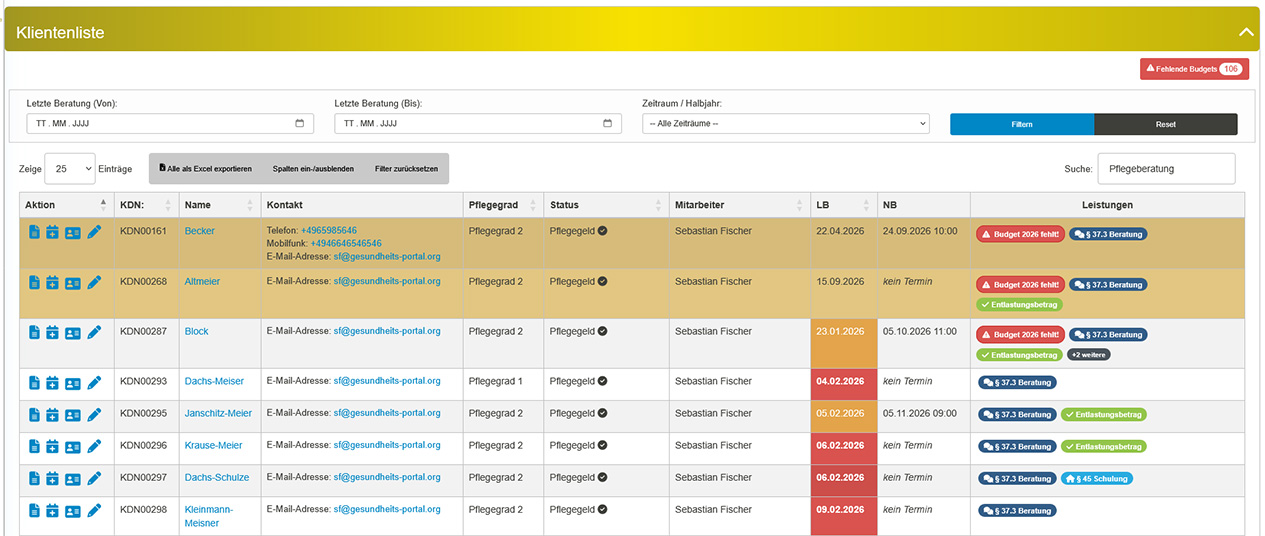Click Entlastungsbetrag badge in Altmeier row
This screenshot has width=1265, height=536.
coord(1020,304)
